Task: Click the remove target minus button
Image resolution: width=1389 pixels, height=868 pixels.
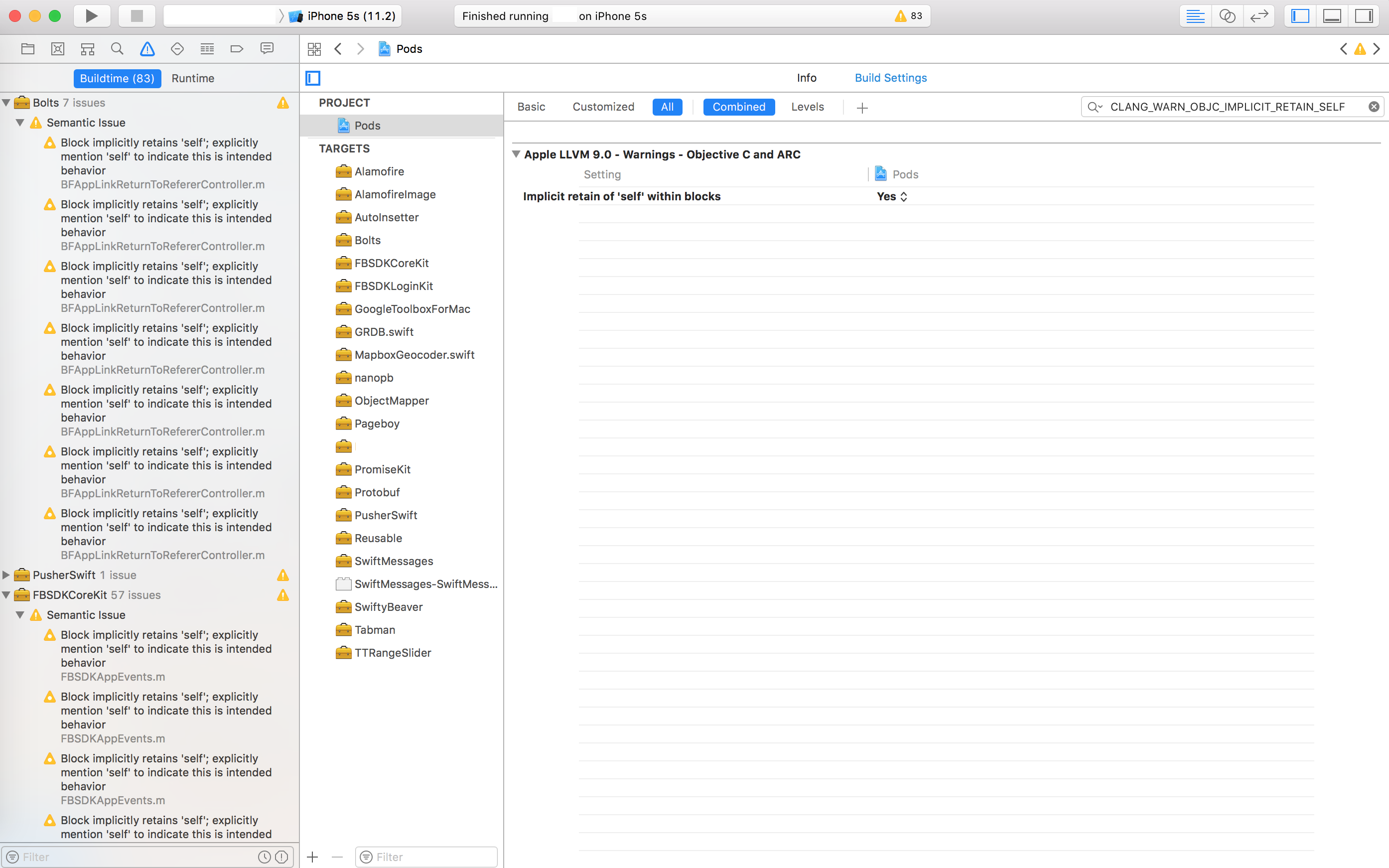Action: click(337, 857)
